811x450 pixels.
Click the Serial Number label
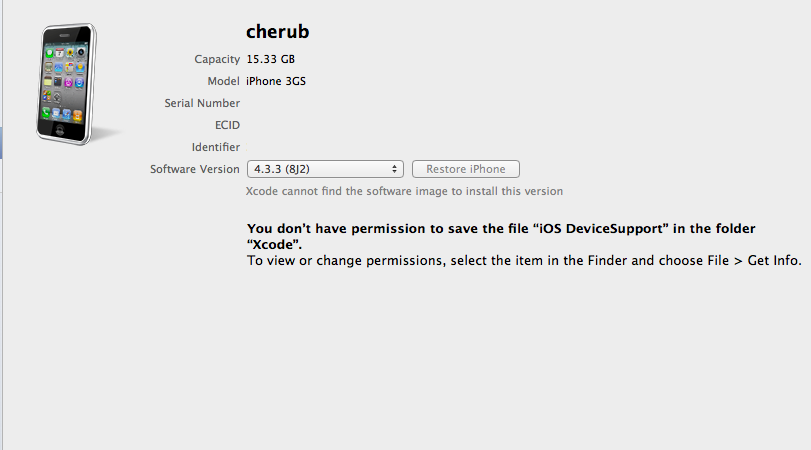pos(202,103)
